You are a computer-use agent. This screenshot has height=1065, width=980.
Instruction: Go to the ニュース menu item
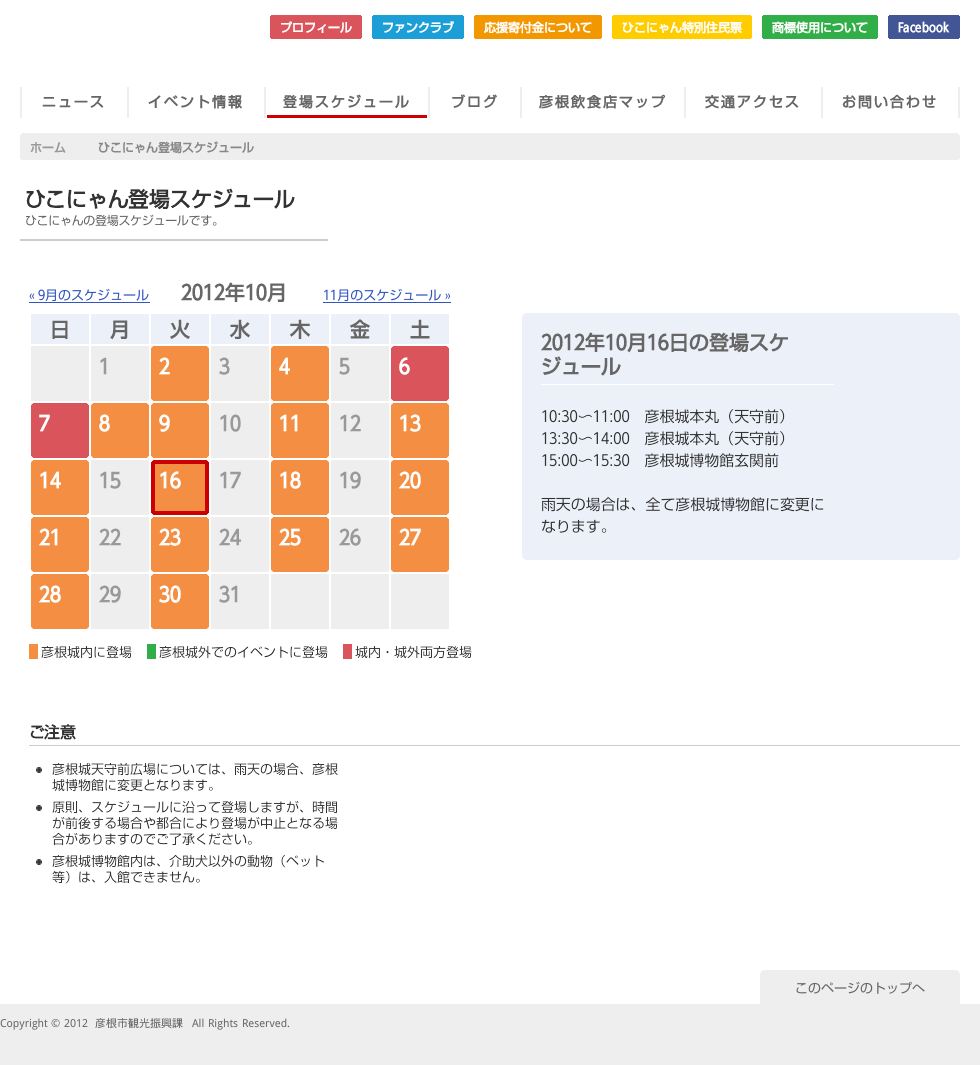click(x=73, y=102)
